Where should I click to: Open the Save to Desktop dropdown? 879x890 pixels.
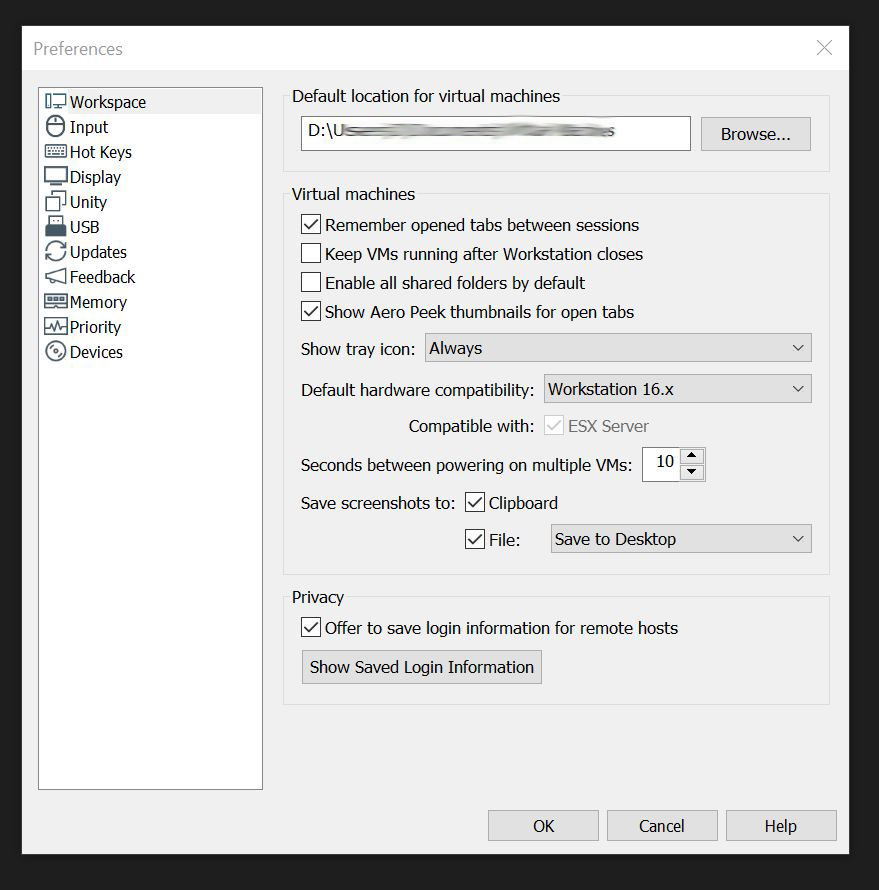coord(680,539)
